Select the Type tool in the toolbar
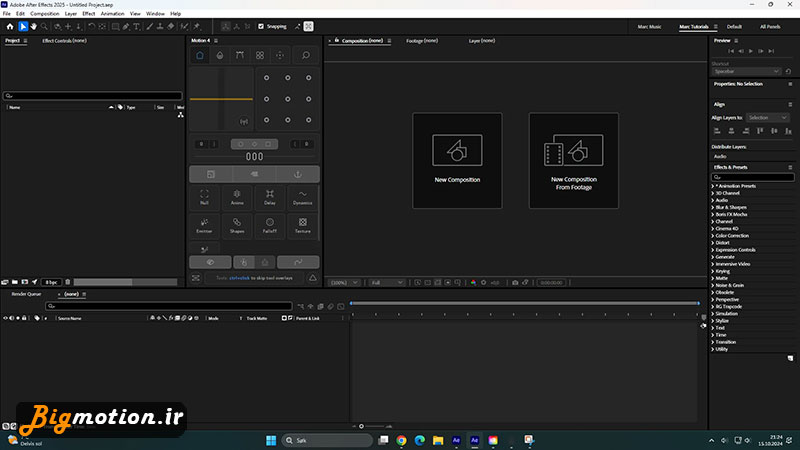This screenshot has width=800, height=450. (136, 26)
